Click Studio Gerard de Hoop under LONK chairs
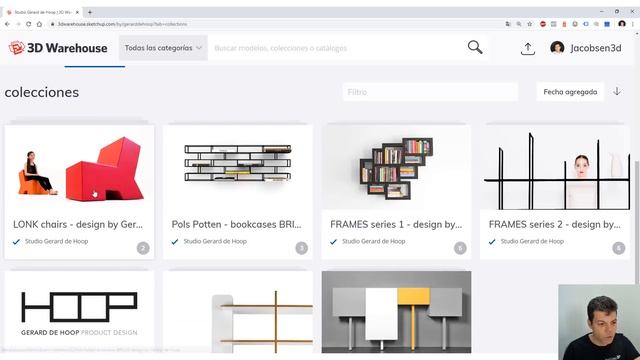The height and width of the screenshot is (360, 640). pos(56,241)
